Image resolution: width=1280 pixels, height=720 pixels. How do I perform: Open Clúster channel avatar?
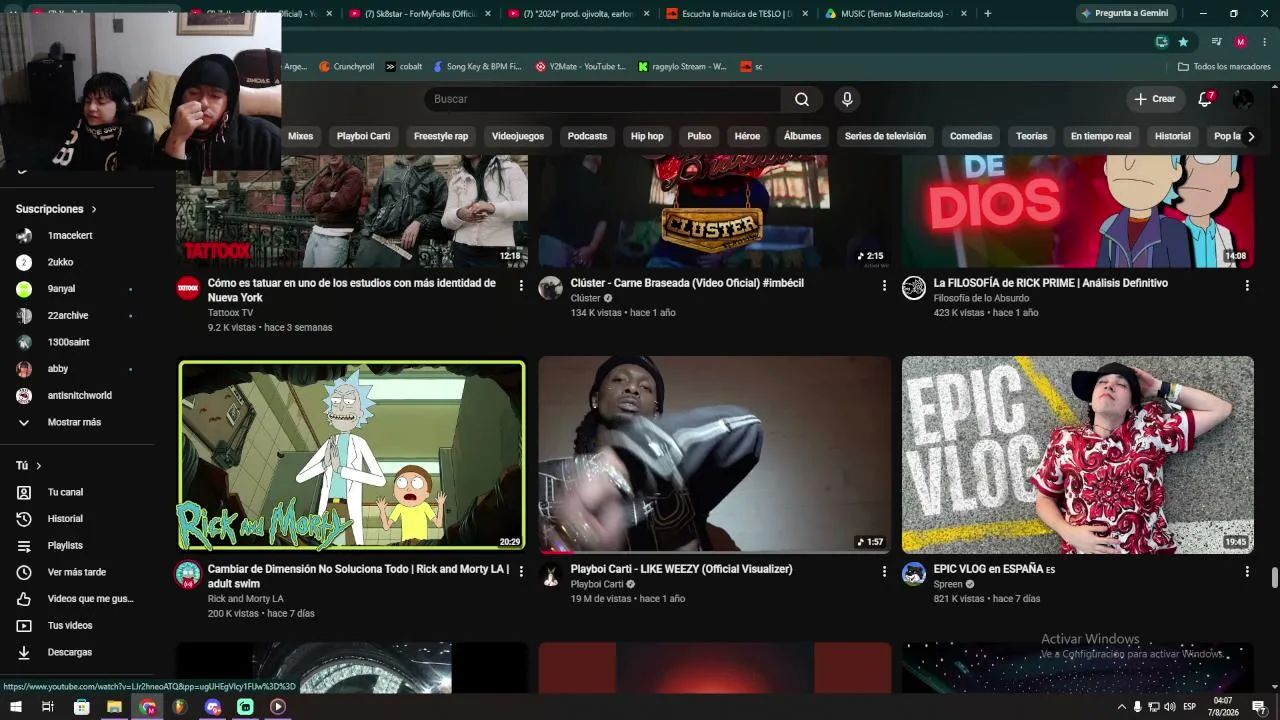551,289
